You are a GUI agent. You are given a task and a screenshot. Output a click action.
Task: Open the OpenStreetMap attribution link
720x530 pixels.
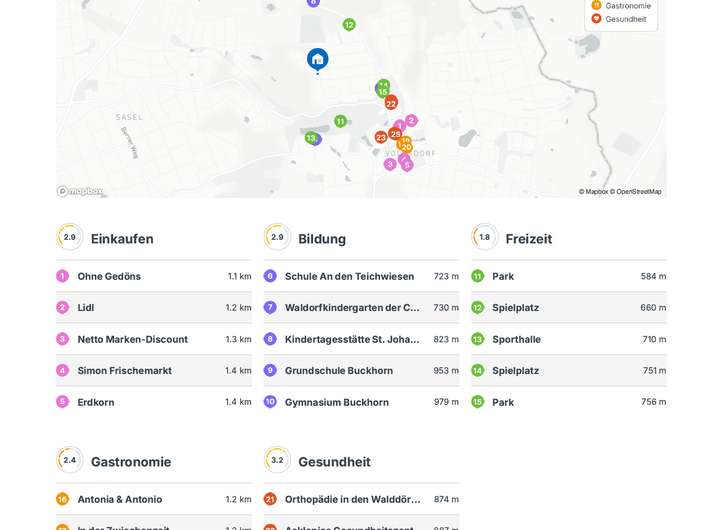click(638, 191)
